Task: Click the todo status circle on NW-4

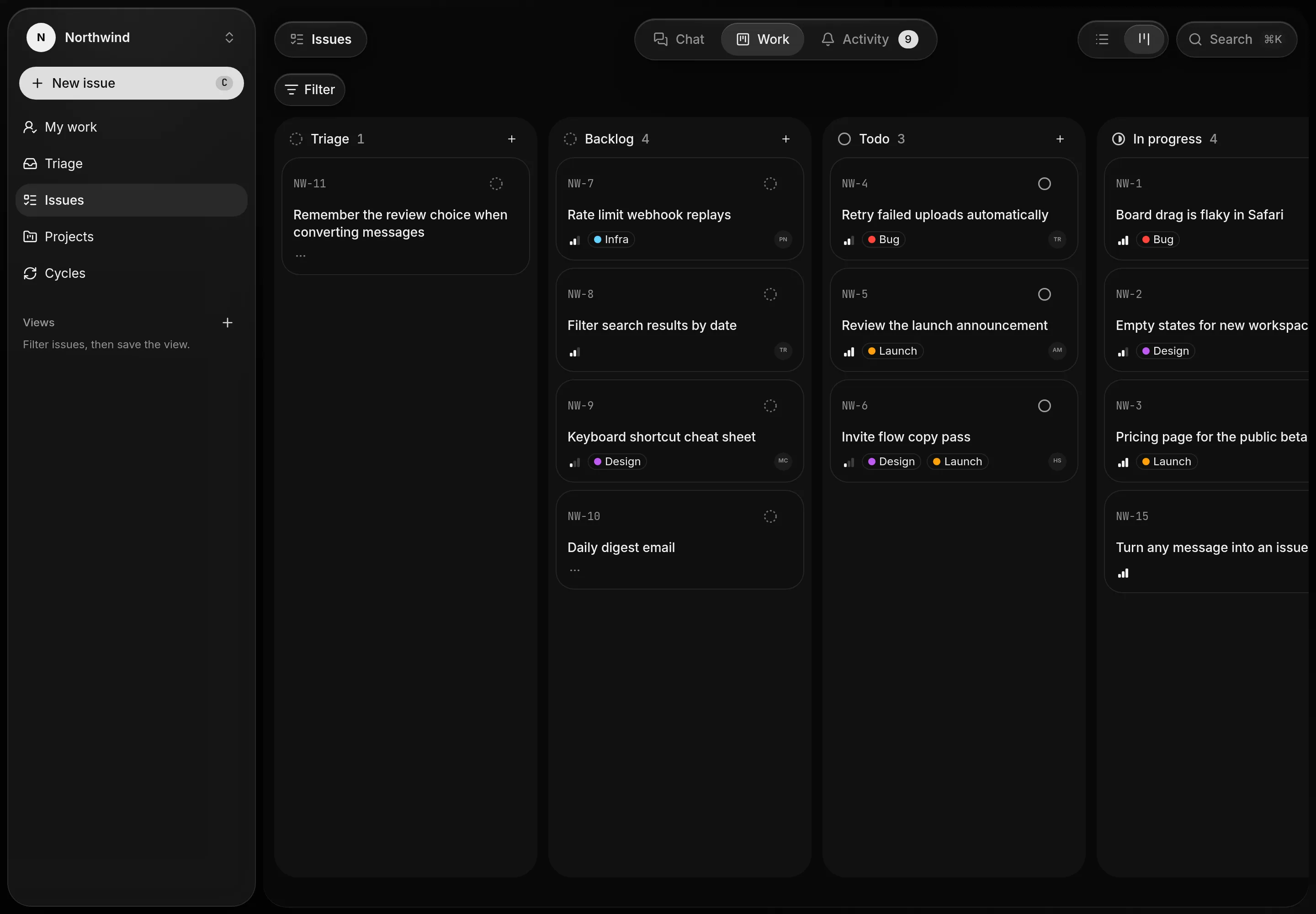Action: coord(1045,183)
